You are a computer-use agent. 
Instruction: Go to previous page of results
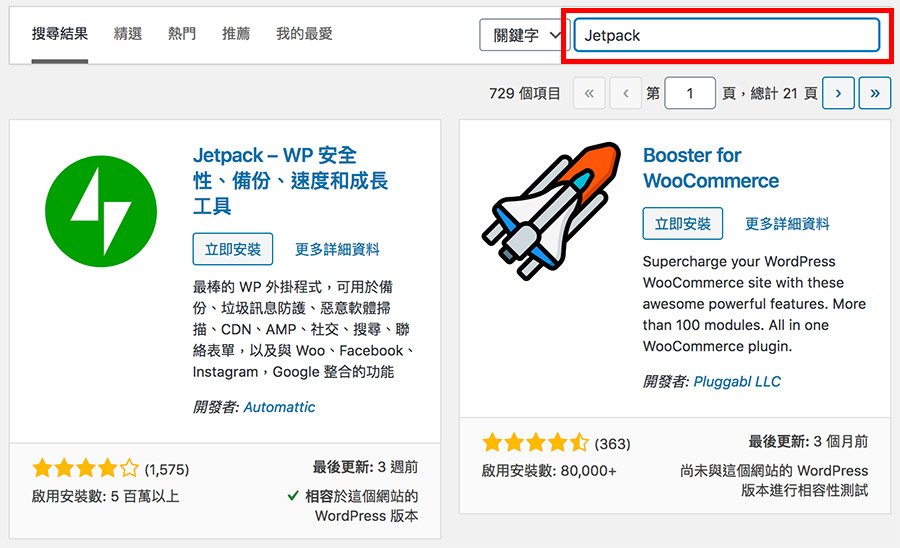(x=626, y=93)
